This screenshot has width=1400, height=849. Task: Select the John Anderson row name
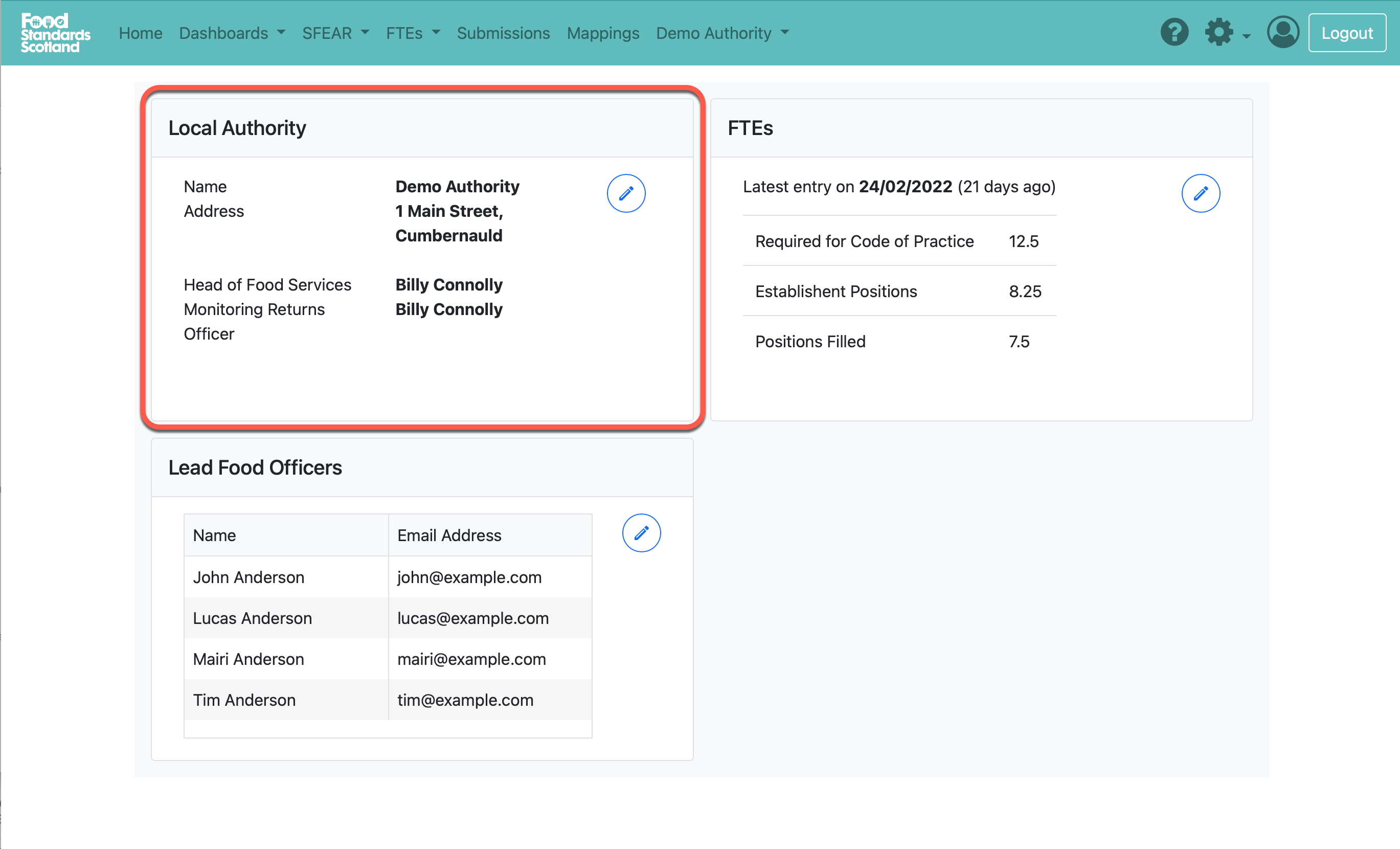(x=249, y=577)
